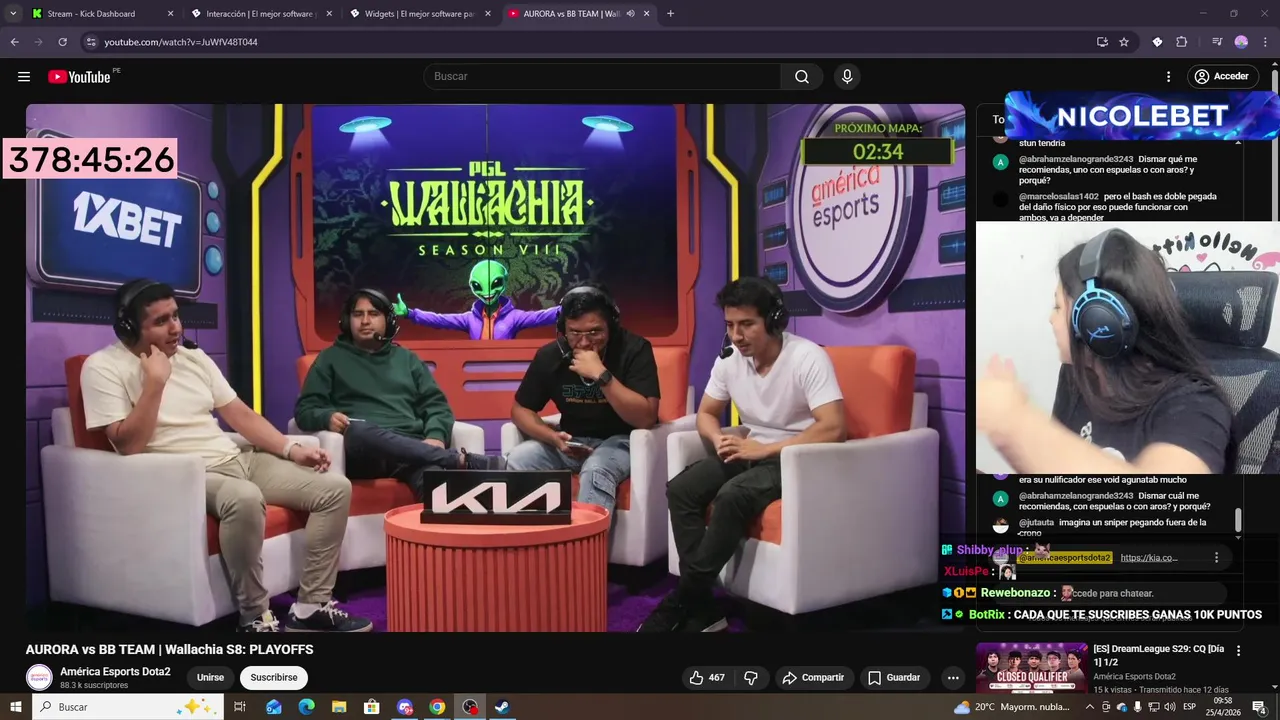Screen dimensions: 1280x720
Task: Start voice search with microphone icon
Action: pyautogui.click(x=847, y=77)
